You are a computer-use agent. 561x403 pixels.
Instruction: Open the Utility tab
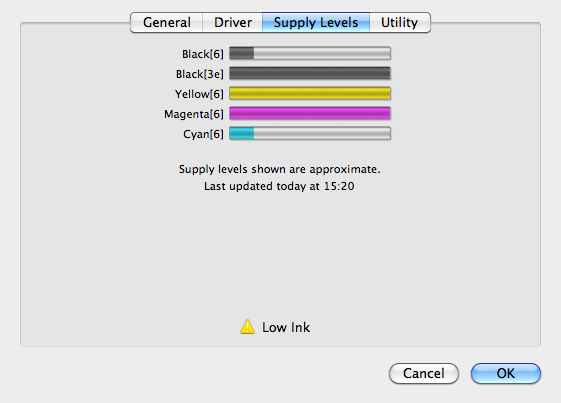[x=400, y=23]
